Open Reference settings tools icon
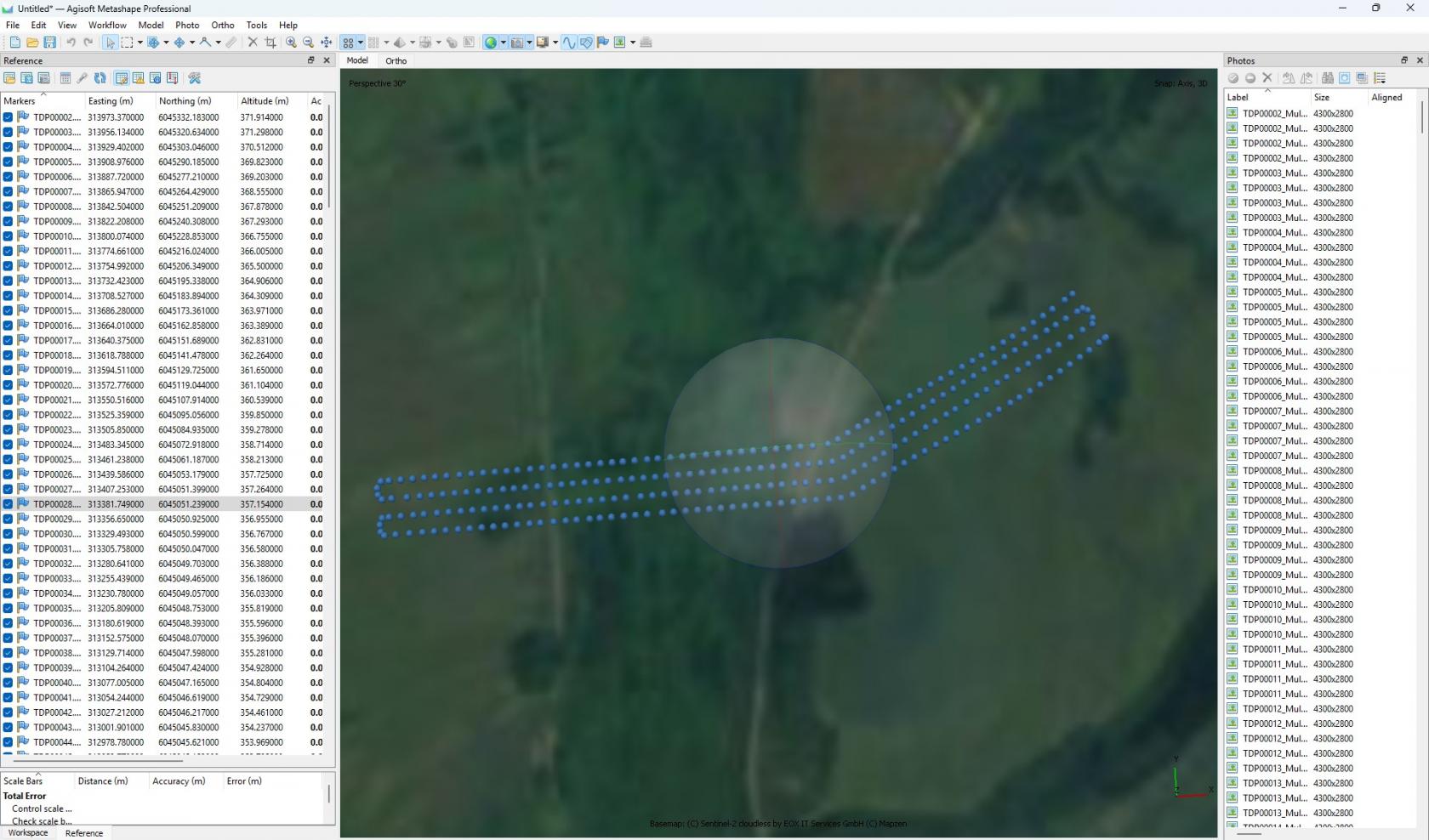Viewport: 1429px width, 840px height. (x=195, y=78)
